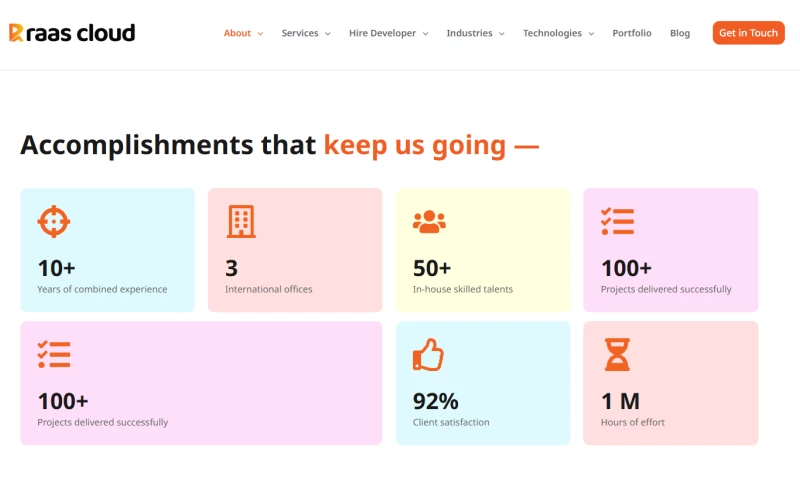Click the crosshair target icon
The width and height of the screenshot is (800, 480).
coord(53,221)
